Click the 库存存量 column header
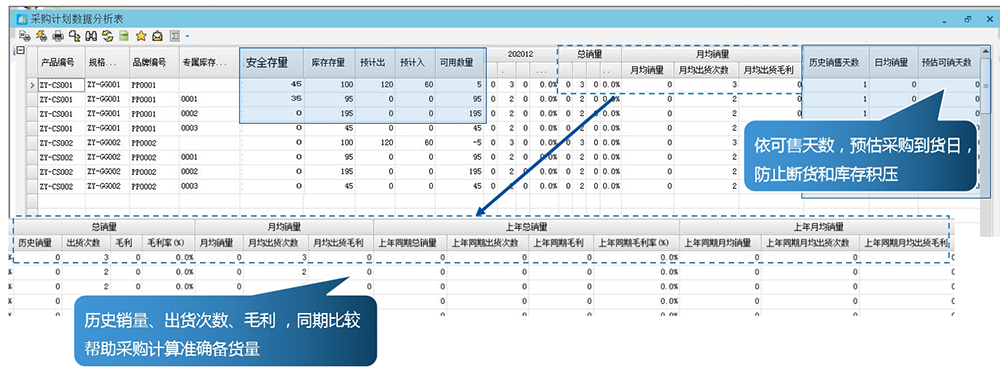 click(329, 62)
